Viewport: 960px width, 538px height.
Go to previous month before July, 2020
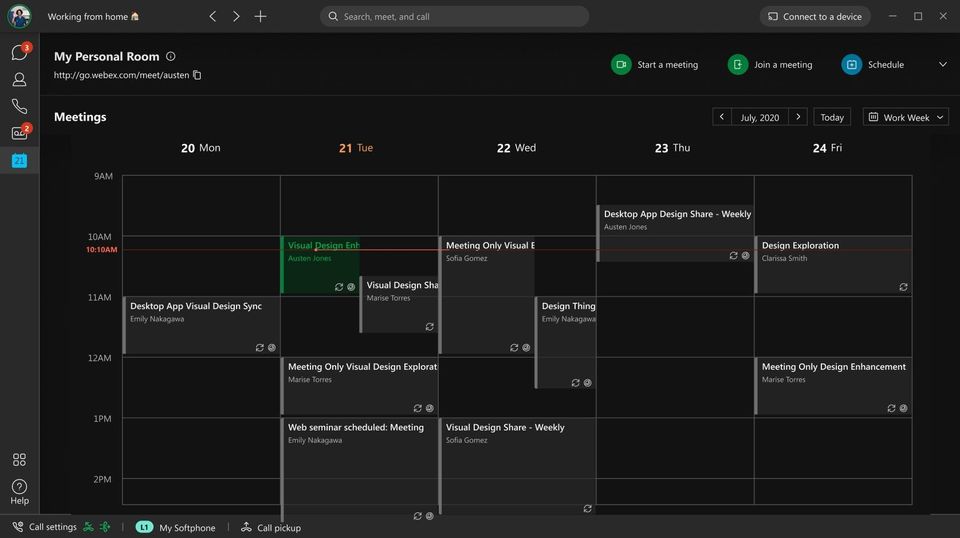click(721, 117)
